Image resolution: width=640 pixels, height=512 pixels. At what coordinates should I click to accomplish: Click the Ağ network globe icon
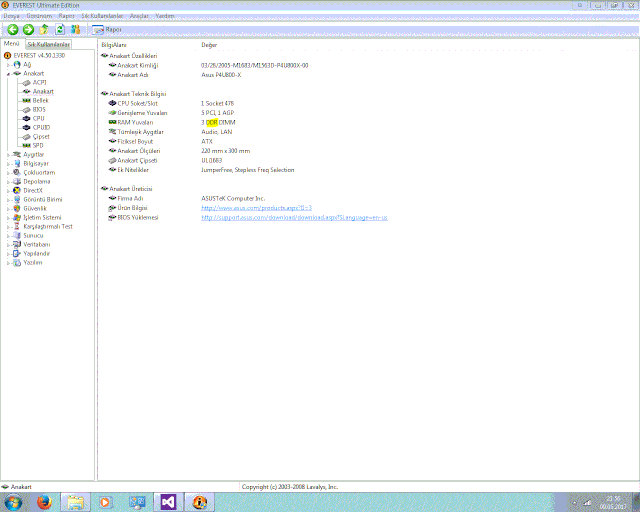click(17, 65)
